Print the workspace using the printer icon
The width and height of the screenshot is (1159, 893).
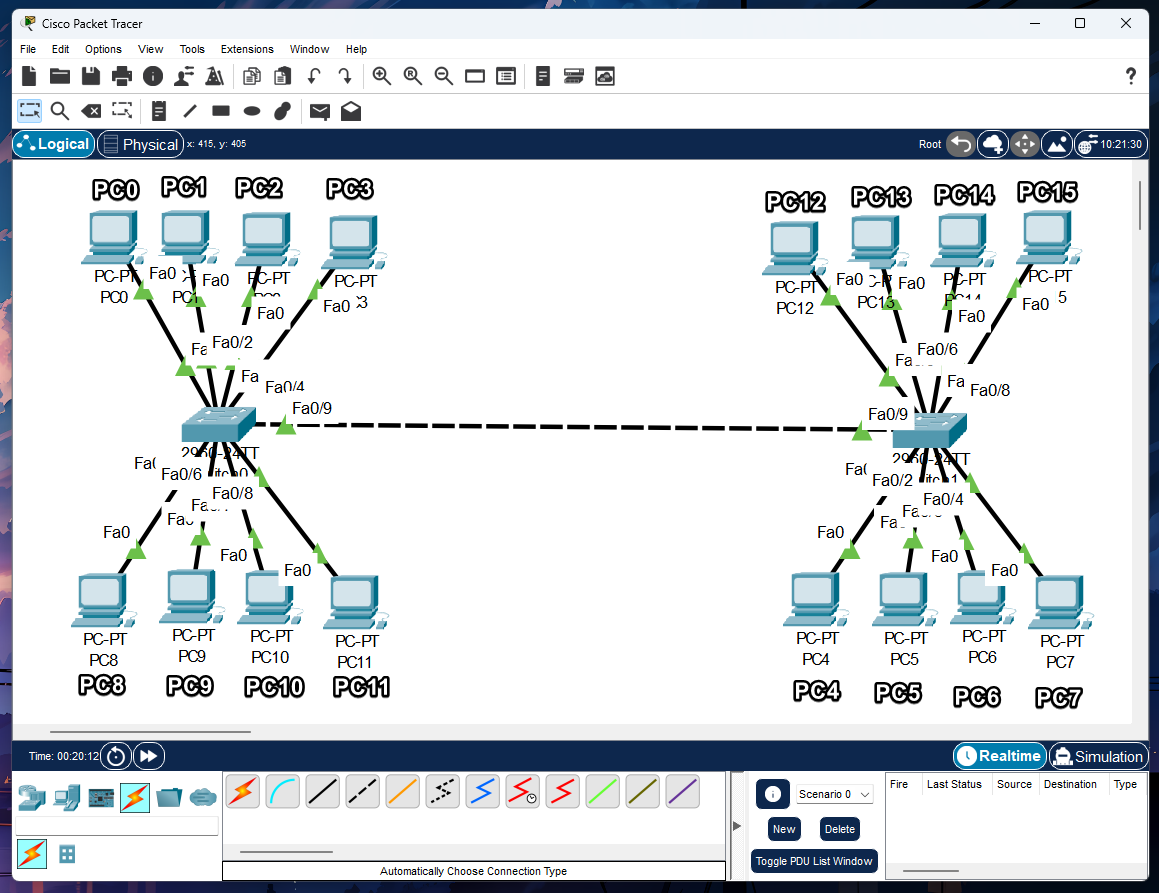pos(122,76)
